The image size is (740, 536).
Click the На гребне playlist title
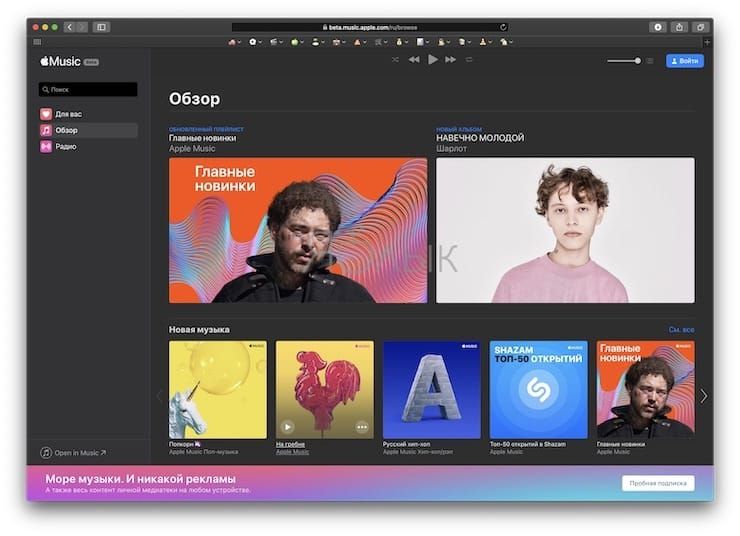point(290,444)
